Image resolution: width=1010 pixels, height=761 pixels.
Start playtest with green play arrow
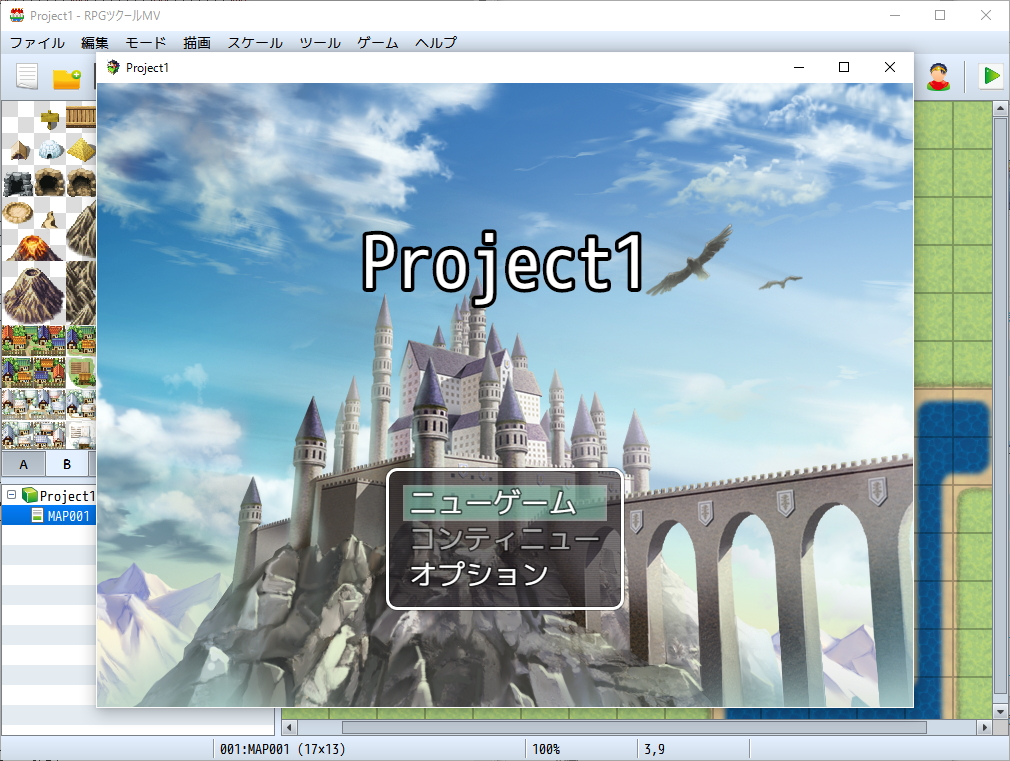(991, 77)
